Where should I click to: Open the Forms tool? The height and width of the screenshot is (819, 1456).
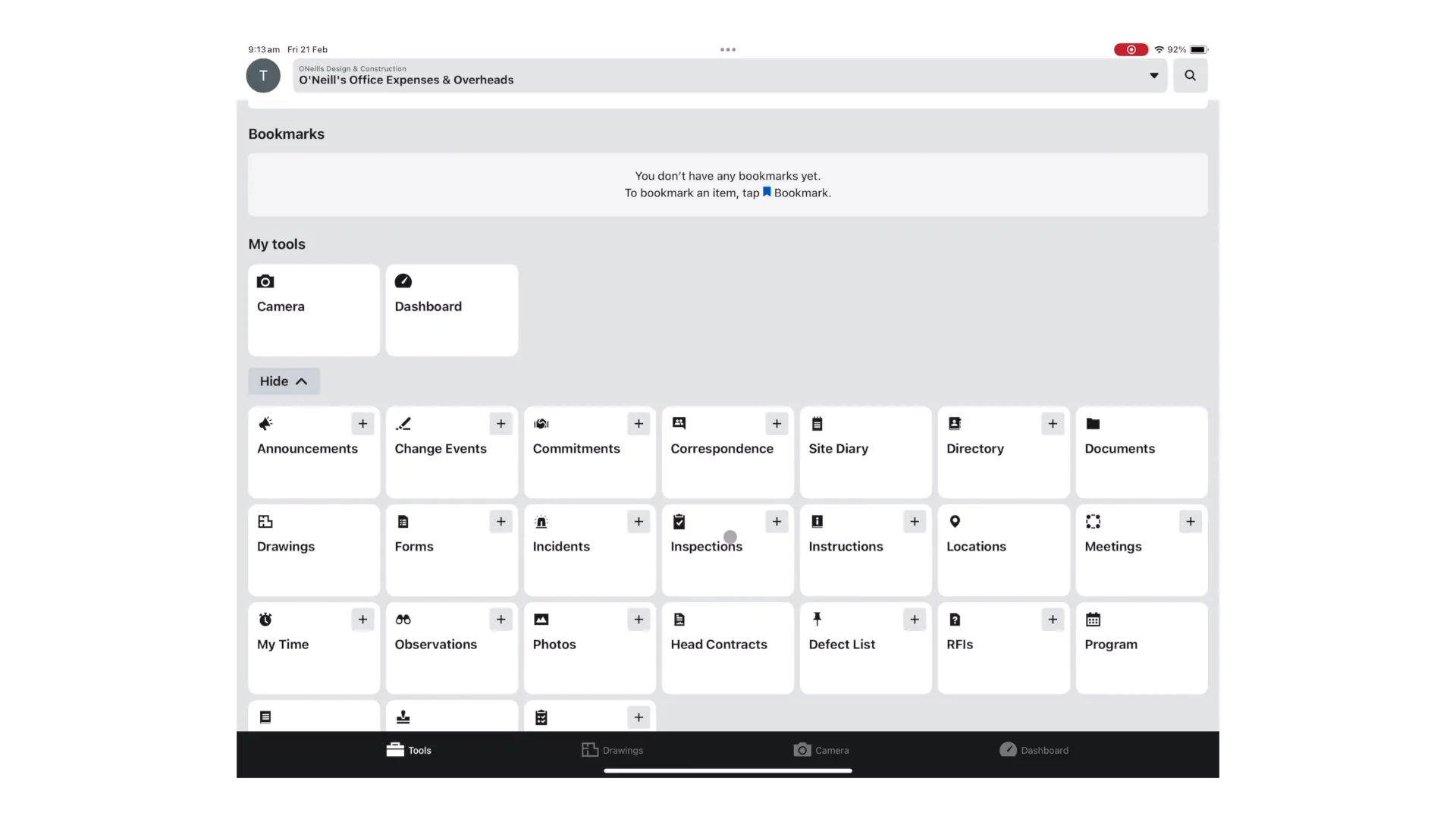(451, 551)
